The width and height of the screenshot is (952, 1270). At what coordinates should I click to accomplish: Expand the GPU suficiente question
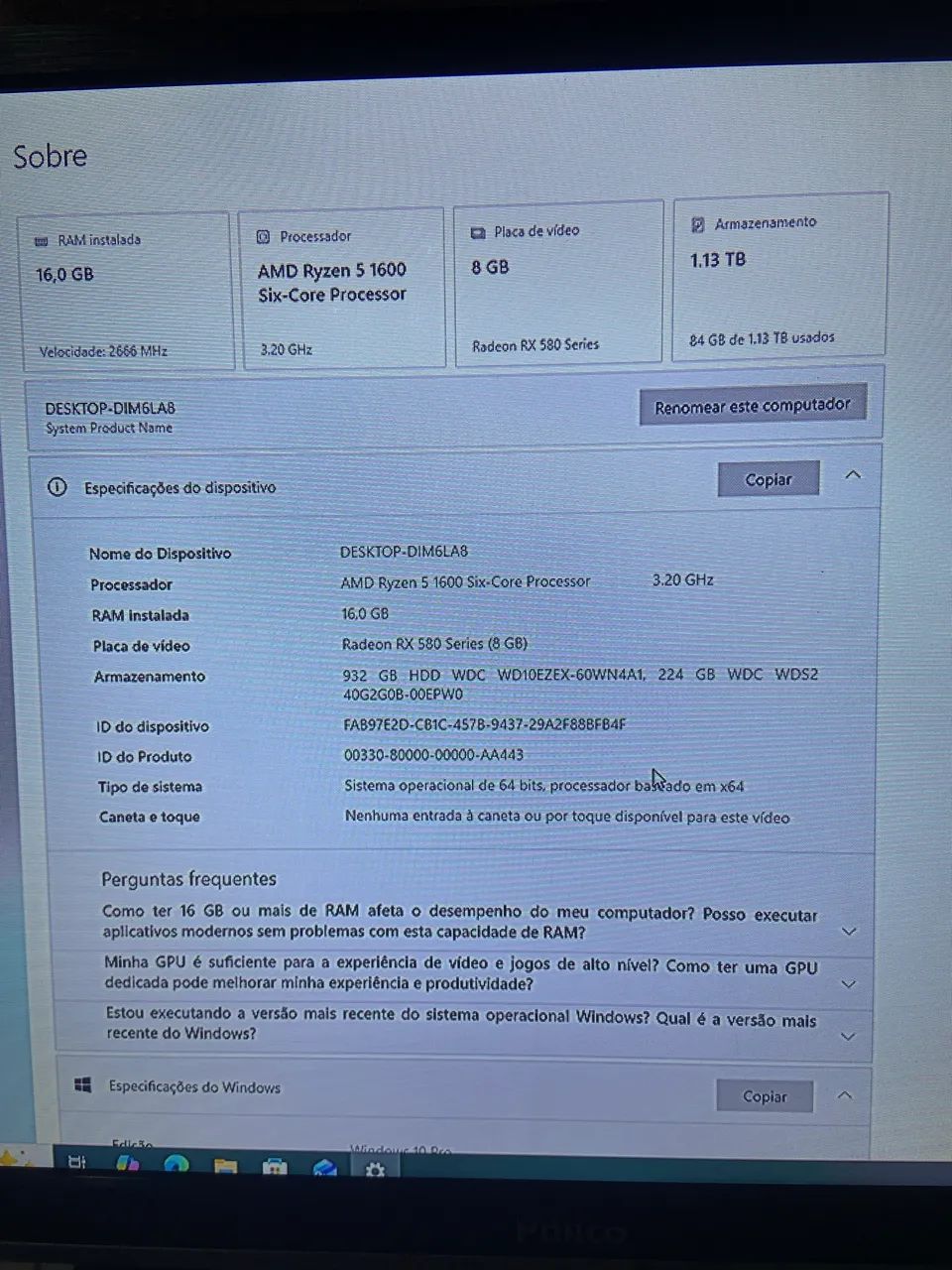point(848,984)
